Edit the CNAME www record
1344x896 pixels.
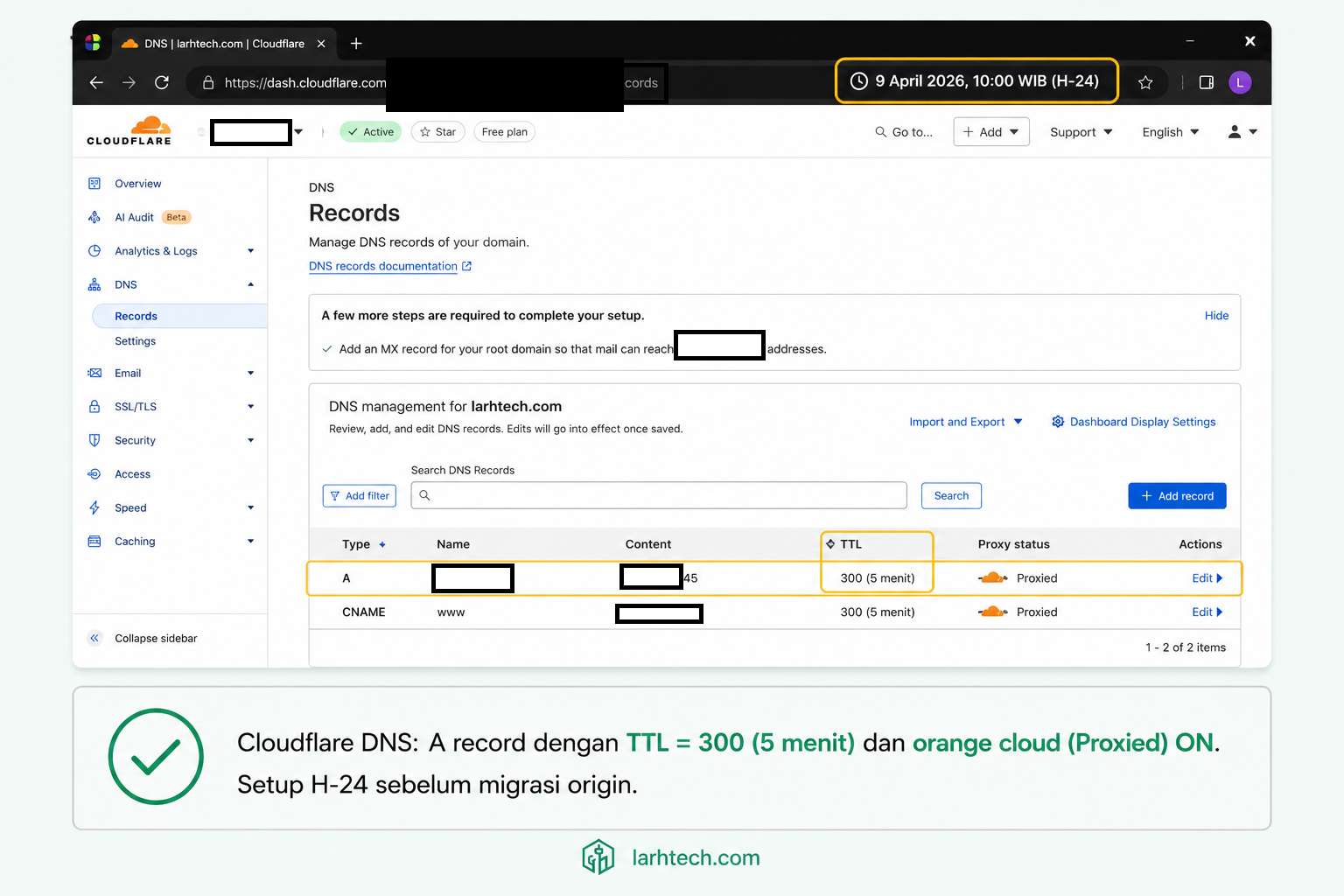(x=1207, y=612)
